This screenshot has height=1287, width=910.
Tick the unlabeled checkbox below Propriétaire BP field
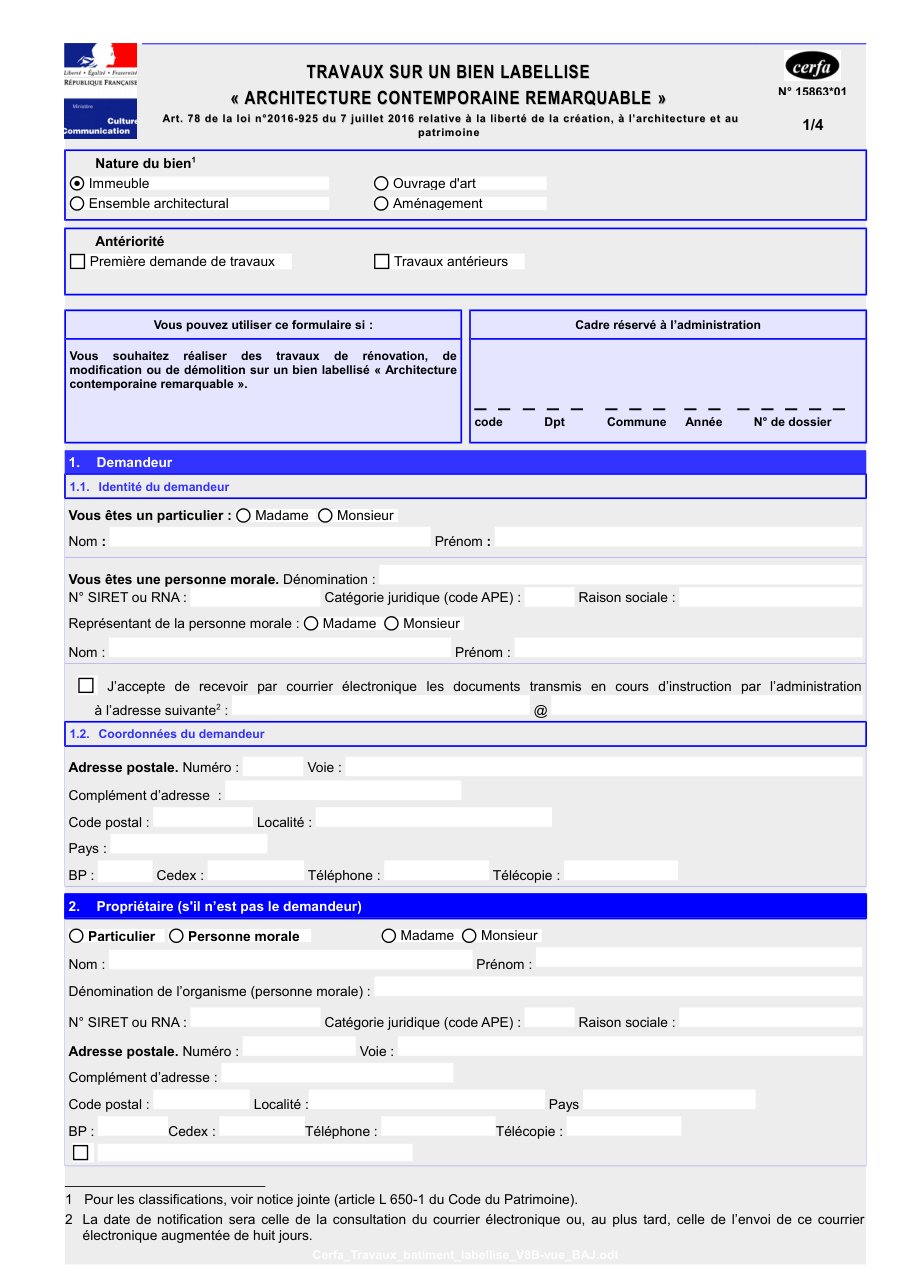click(x=81, y=1153)
